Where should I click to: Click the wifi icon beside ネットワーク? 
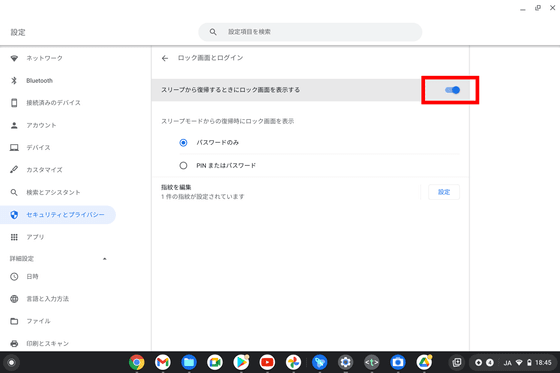(14, 58)
